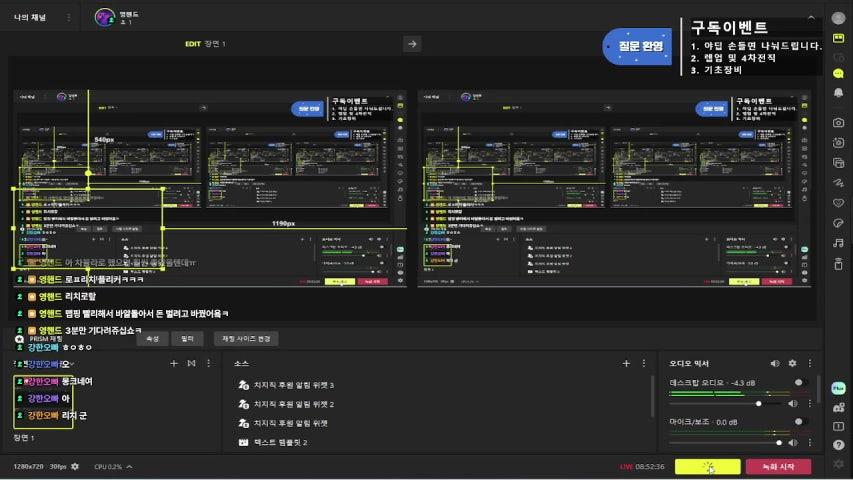Click the audio mixer scrollbar
Image resolution: width=853 pixels, height=480 pixels.
(819, 389)
